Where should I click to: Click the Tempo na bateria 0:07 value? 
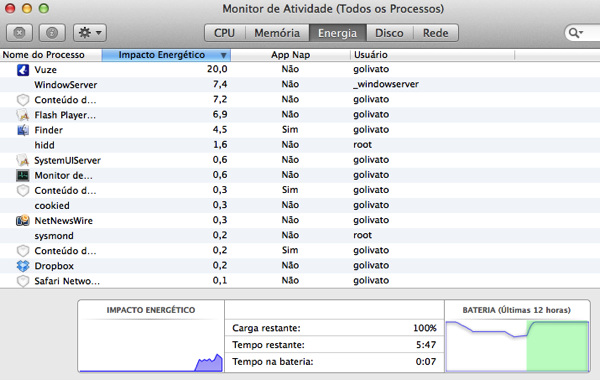coord(426,362)
